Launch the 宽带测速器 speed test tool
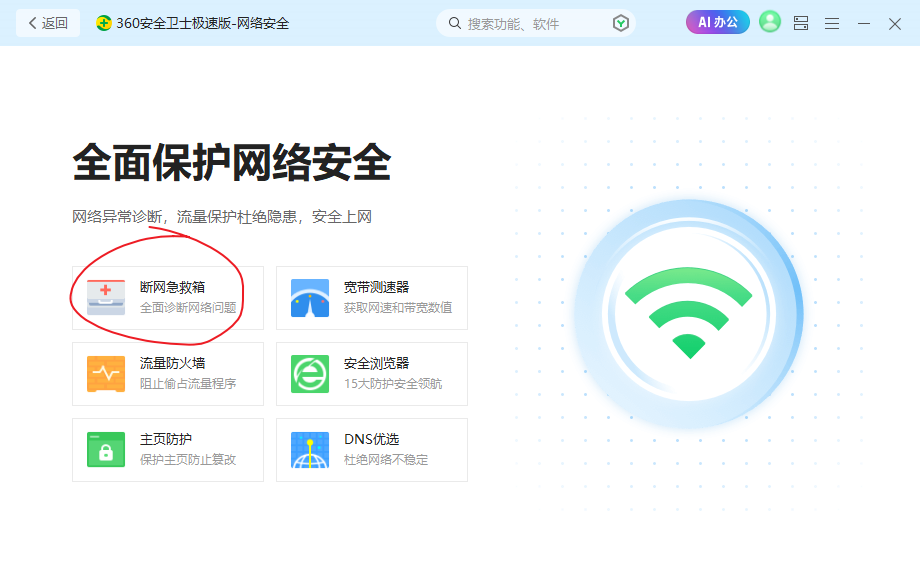Image resolution: width=920 pixels, height=580 pixels. (x=371, y=296)
